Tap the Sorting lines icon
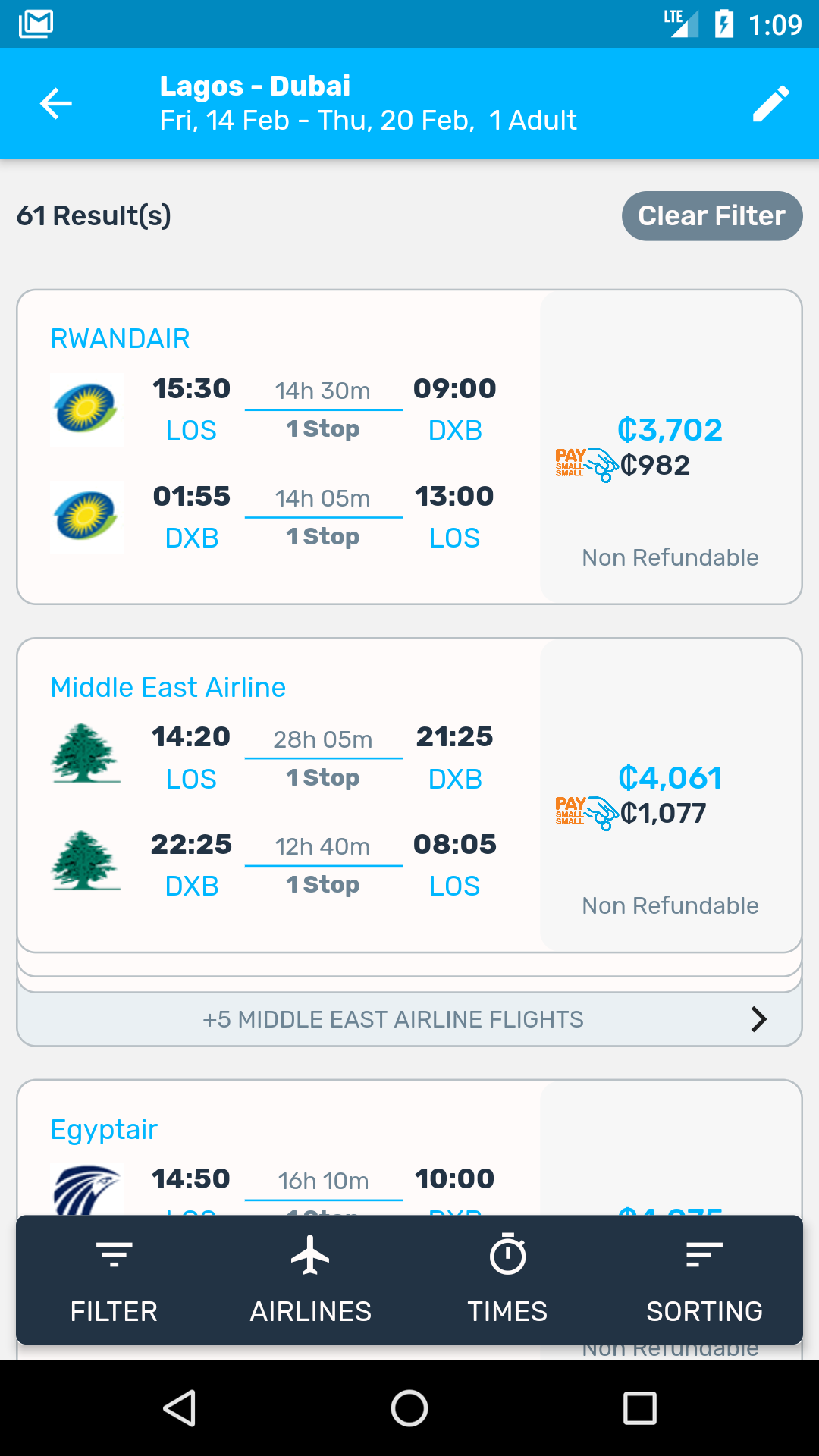 click(x=704, y=1255)
